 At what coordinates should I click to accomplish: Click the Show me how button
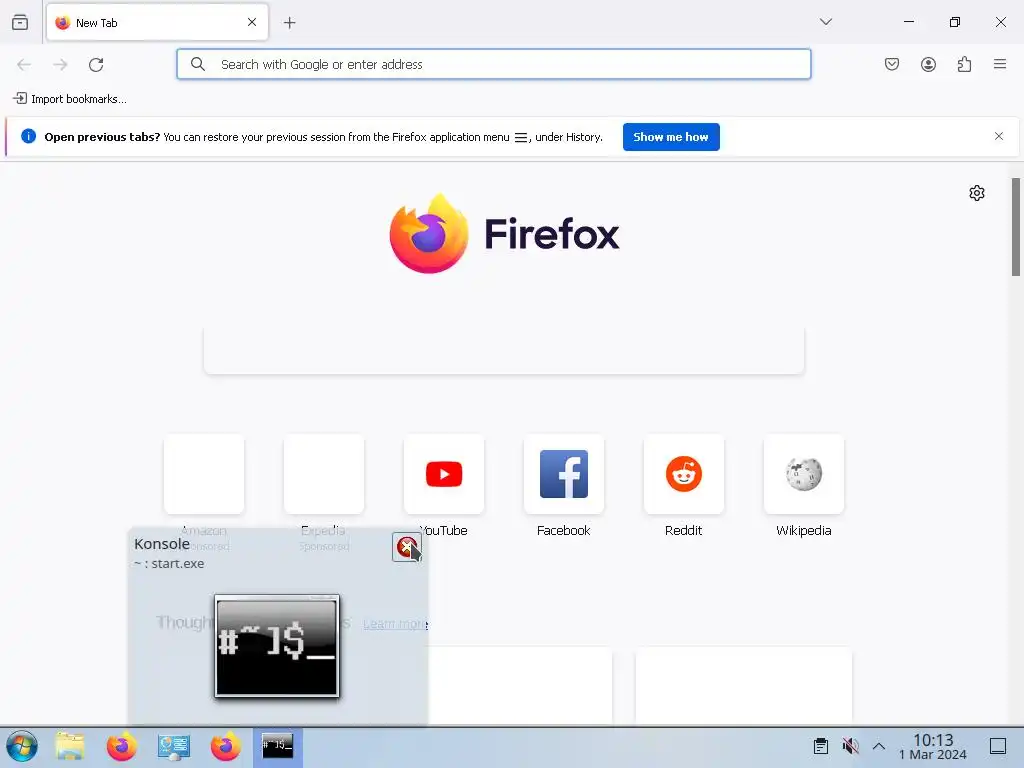click(x=671, y=137)
